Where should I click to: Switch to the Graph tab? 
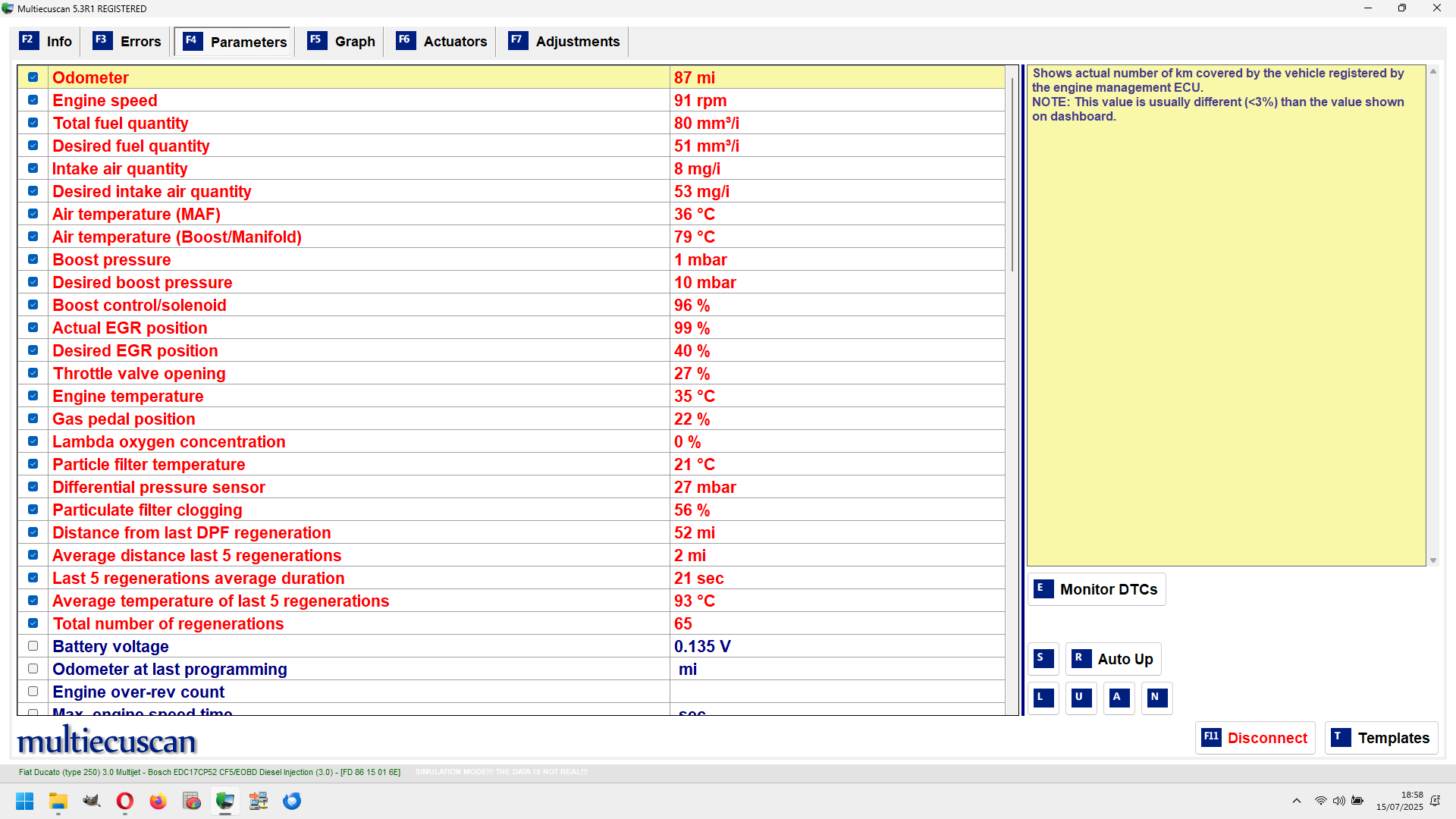point(342,42)
